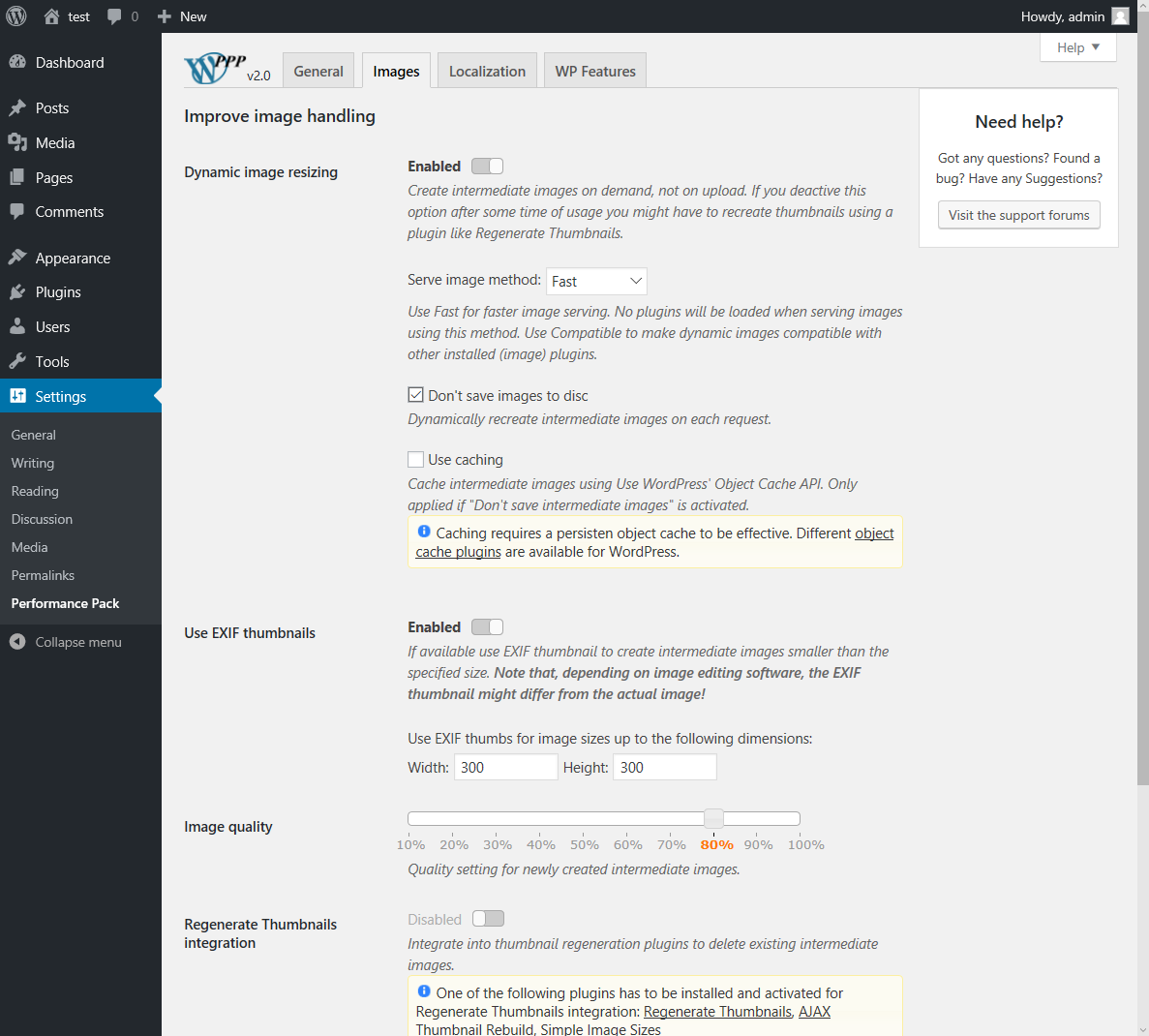Click the home icon next to test
1149x1036 pixels.
[x=51, y=16]
